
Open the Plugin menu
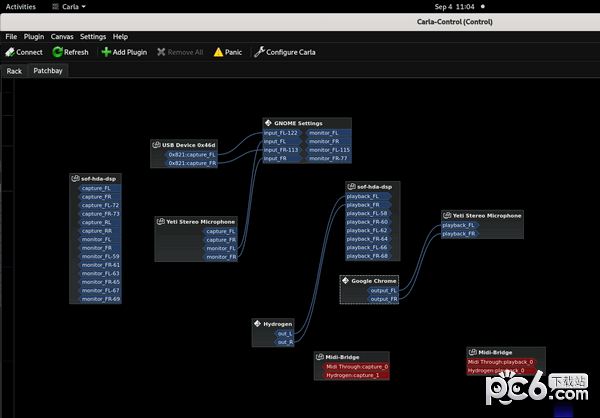tap(34, 37)
